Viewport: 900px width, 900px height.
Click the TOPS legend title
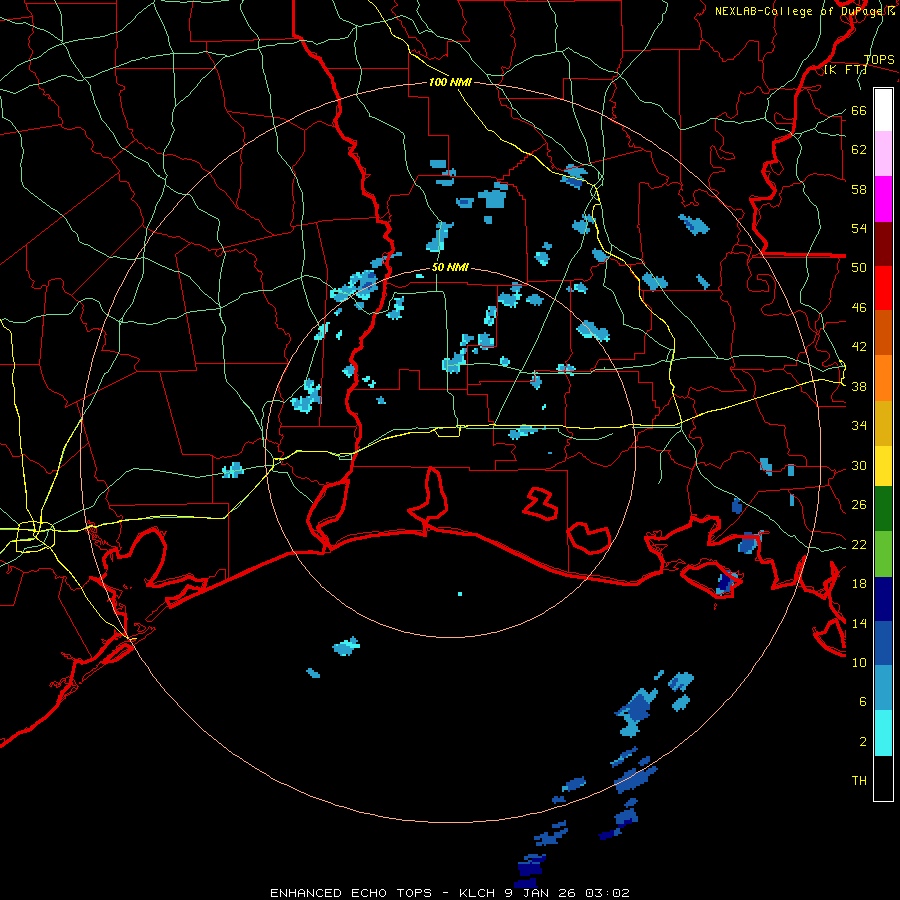879,59
